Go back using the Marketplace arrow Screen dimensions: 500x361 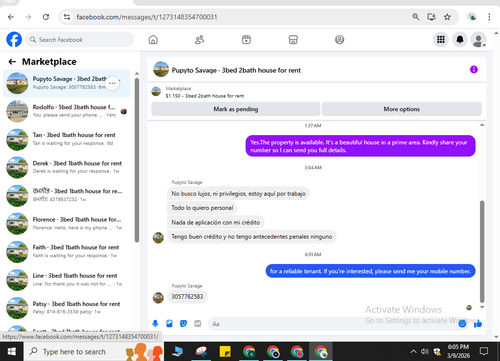(12, 62)
